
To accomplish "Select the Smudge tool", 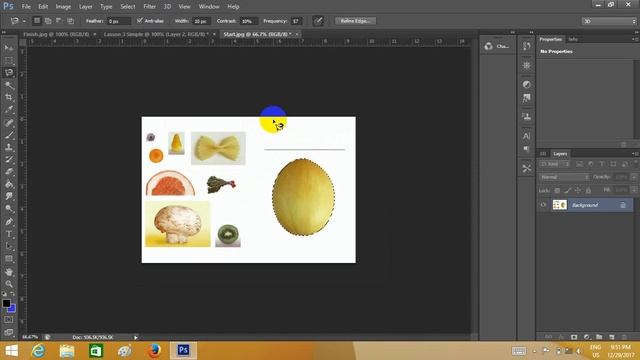I will [x=9, y=196].
